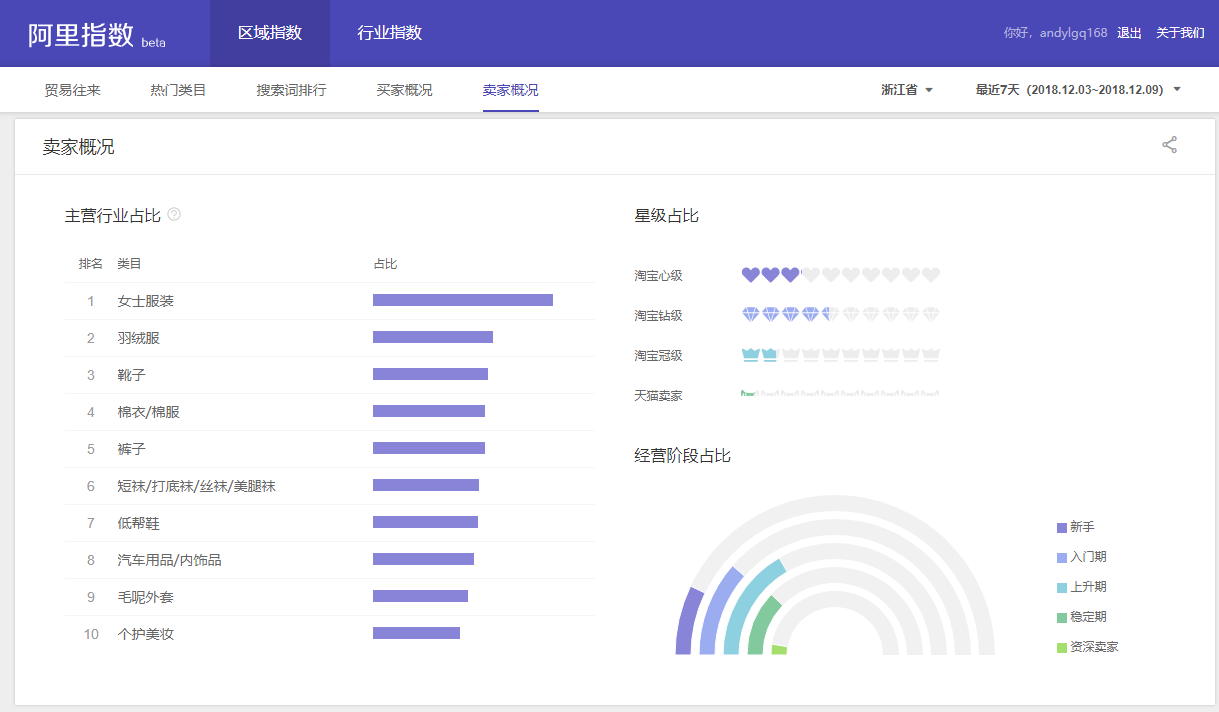The image size is (1219, 712).
Task: Open the 关于我们 link
Action: [x=1180, y=33]
